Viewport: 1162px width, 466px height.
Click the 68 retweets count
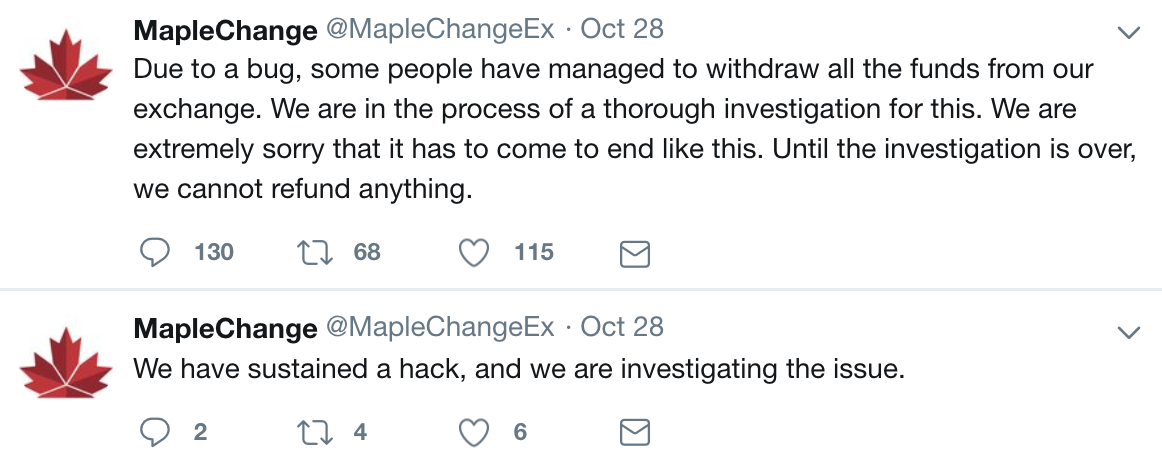(367, 252)
